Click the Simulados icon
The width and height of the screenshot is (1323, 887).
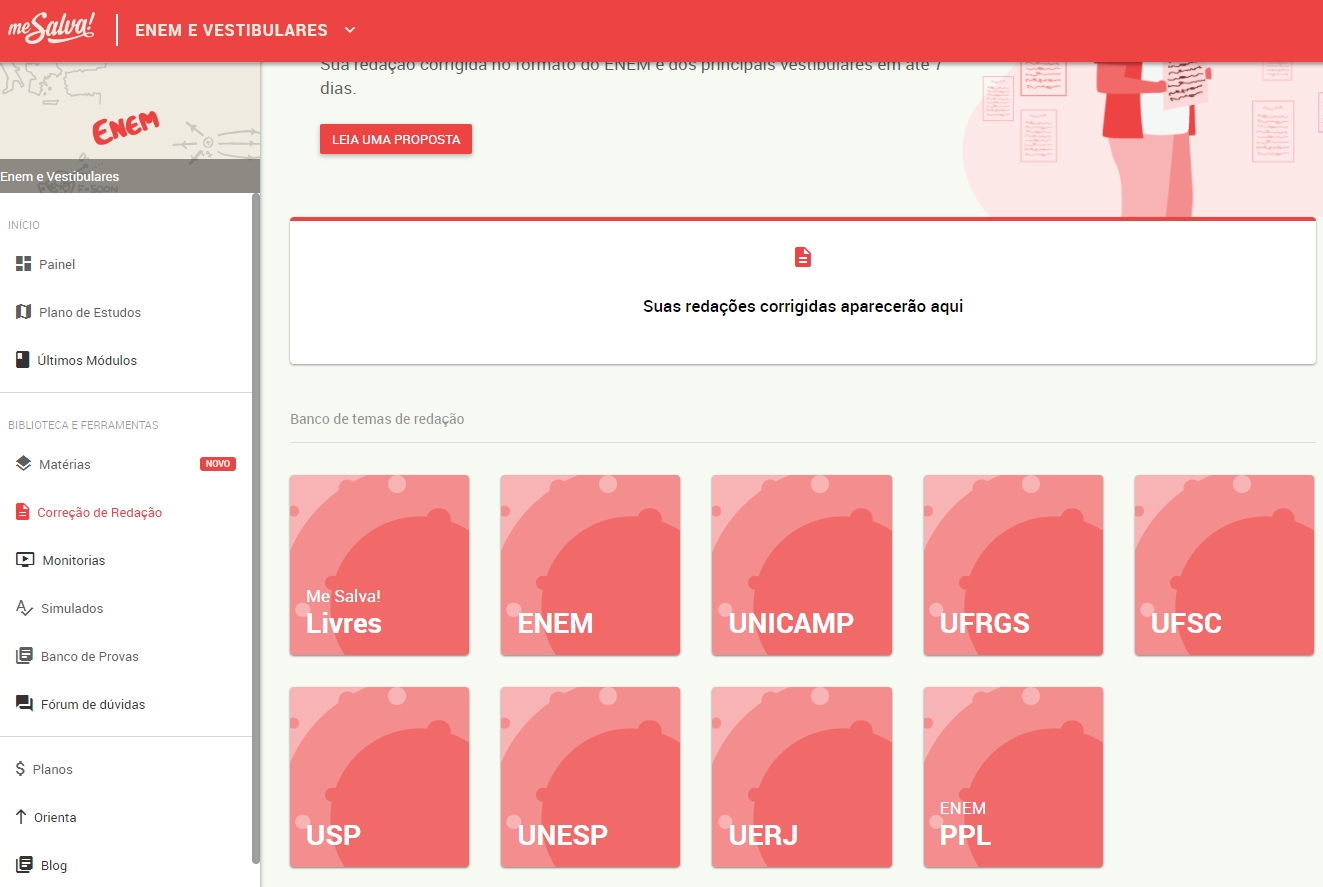point(25,608)
